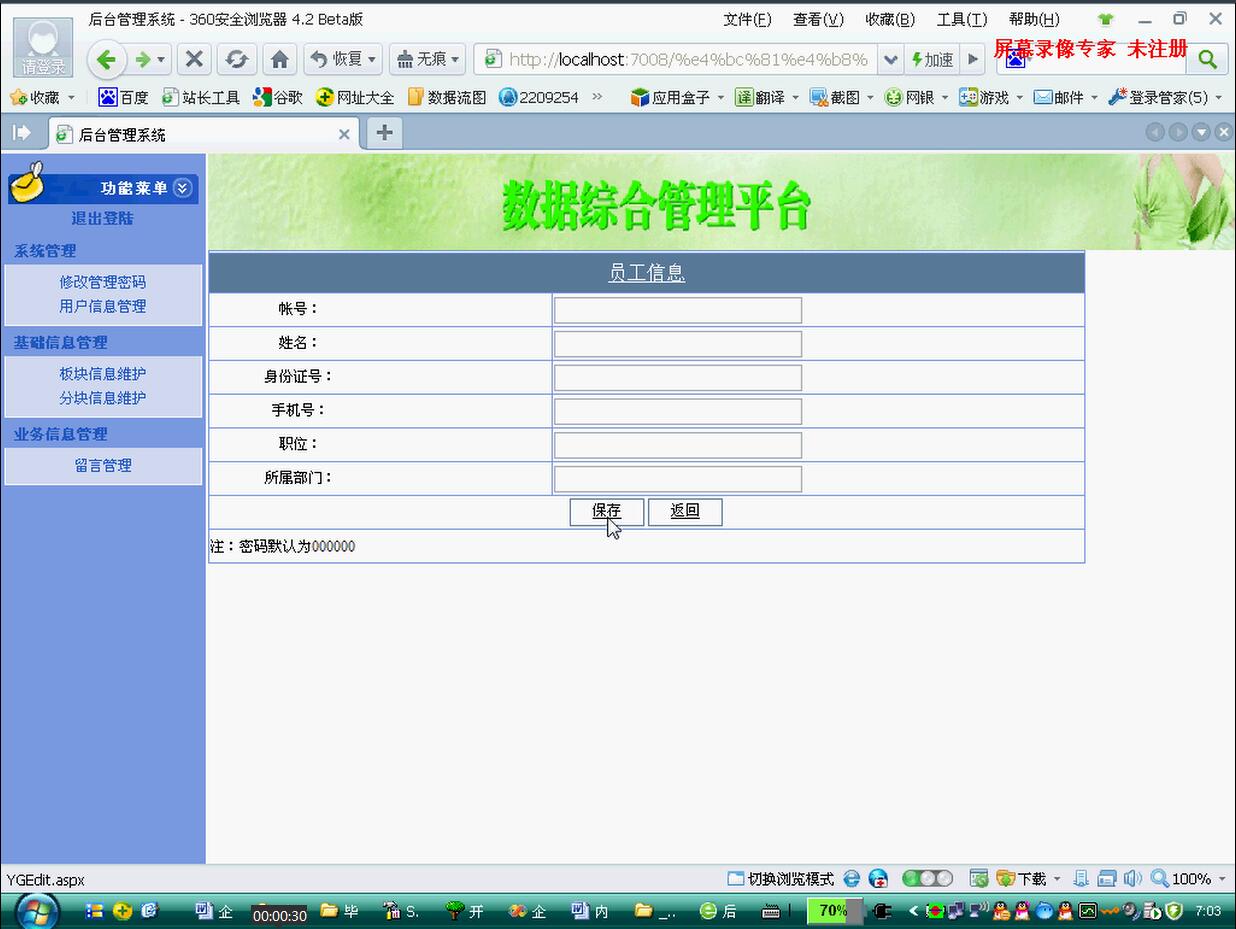Open the Windows Start orb
This screenshot has height=929, width=1236.
(x=37, y=911)
